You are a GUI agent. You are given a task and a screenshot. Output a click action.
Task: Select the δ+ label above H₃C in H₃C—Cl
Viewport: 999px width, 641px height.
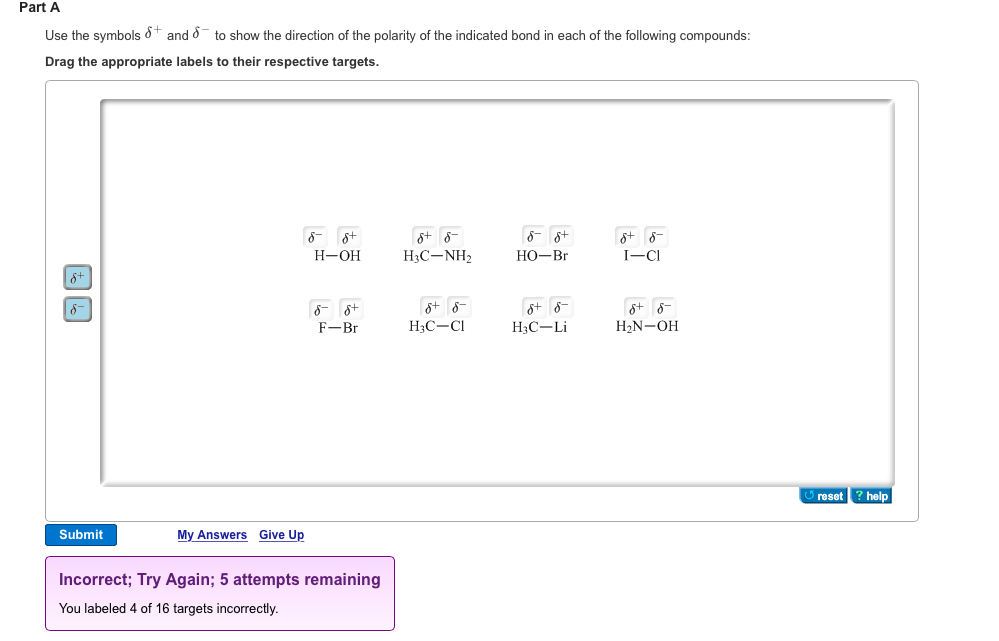[431, 308]
